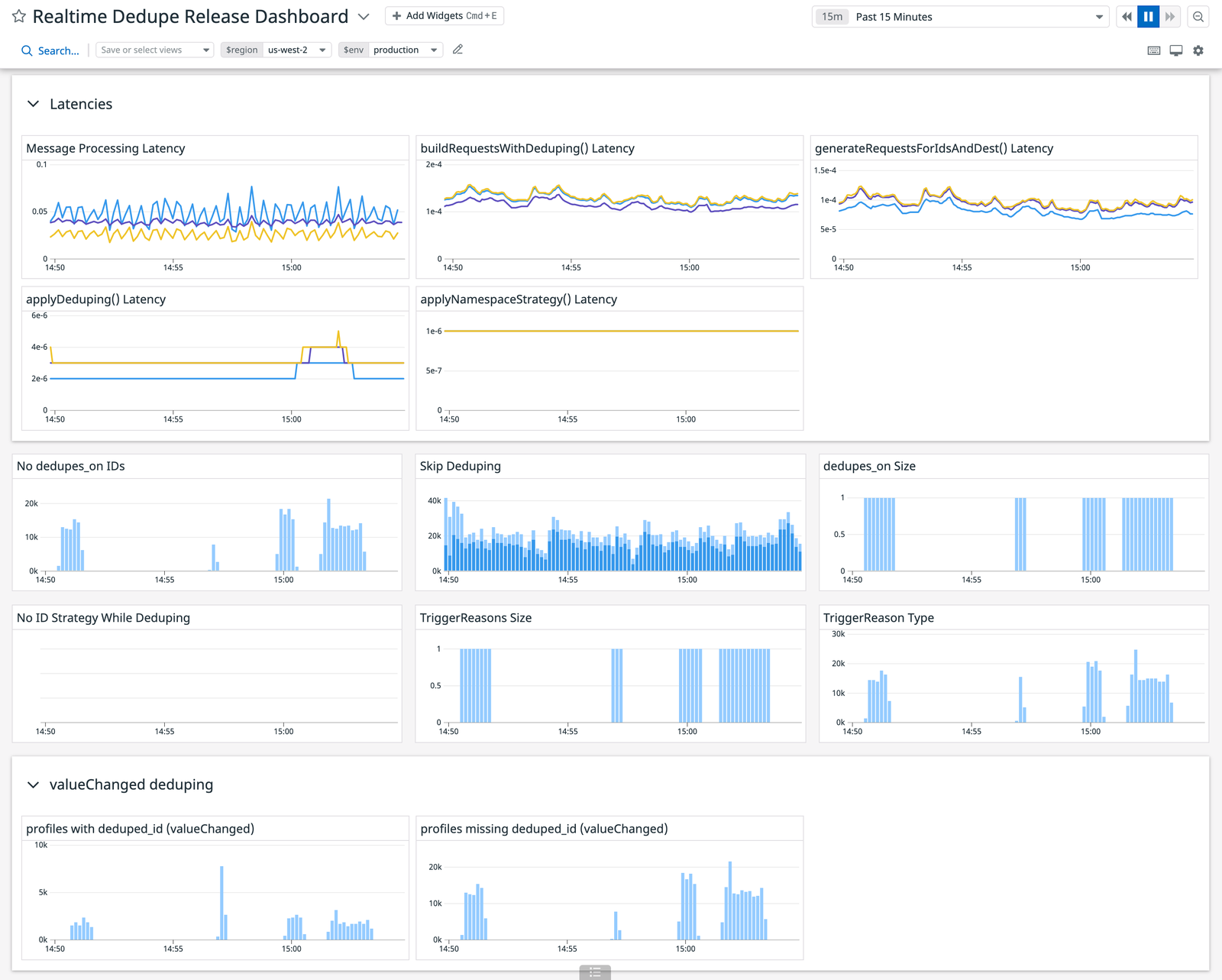Open the dashboard title dropdown chevron
Screen dimensions: 1222x980
tap(364, 17)
